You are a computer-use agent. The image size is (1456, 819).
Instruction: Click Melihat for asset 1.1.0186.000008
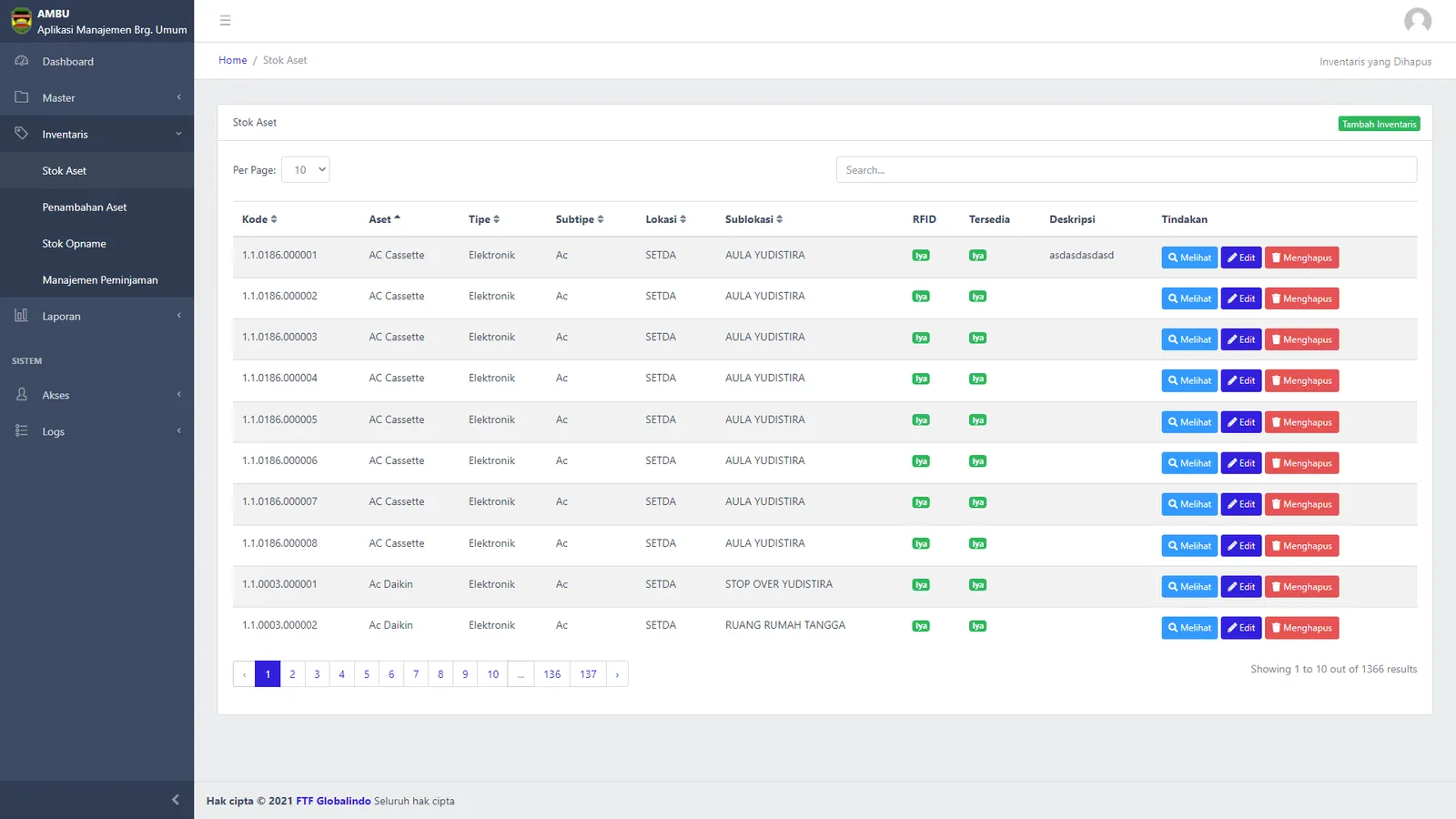coord(1189,546)
